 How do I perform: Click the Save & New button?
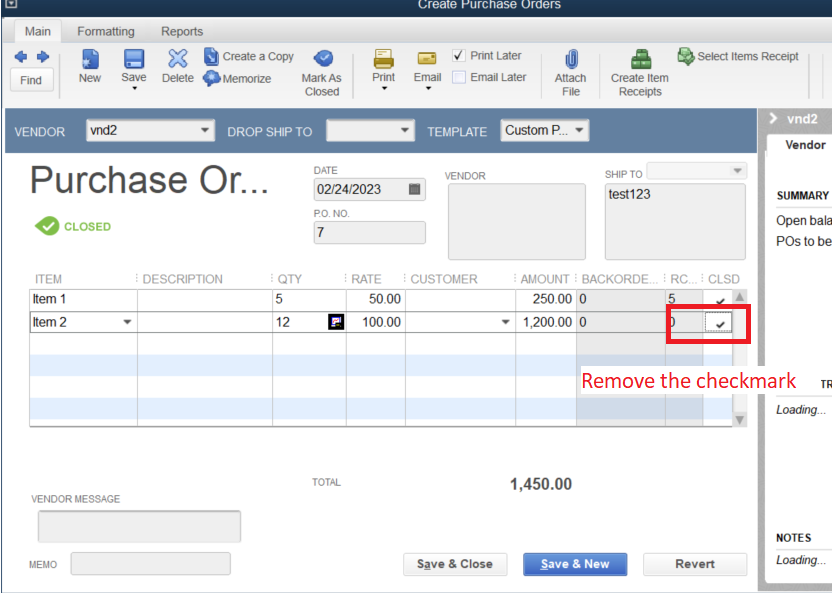point(574,564)
